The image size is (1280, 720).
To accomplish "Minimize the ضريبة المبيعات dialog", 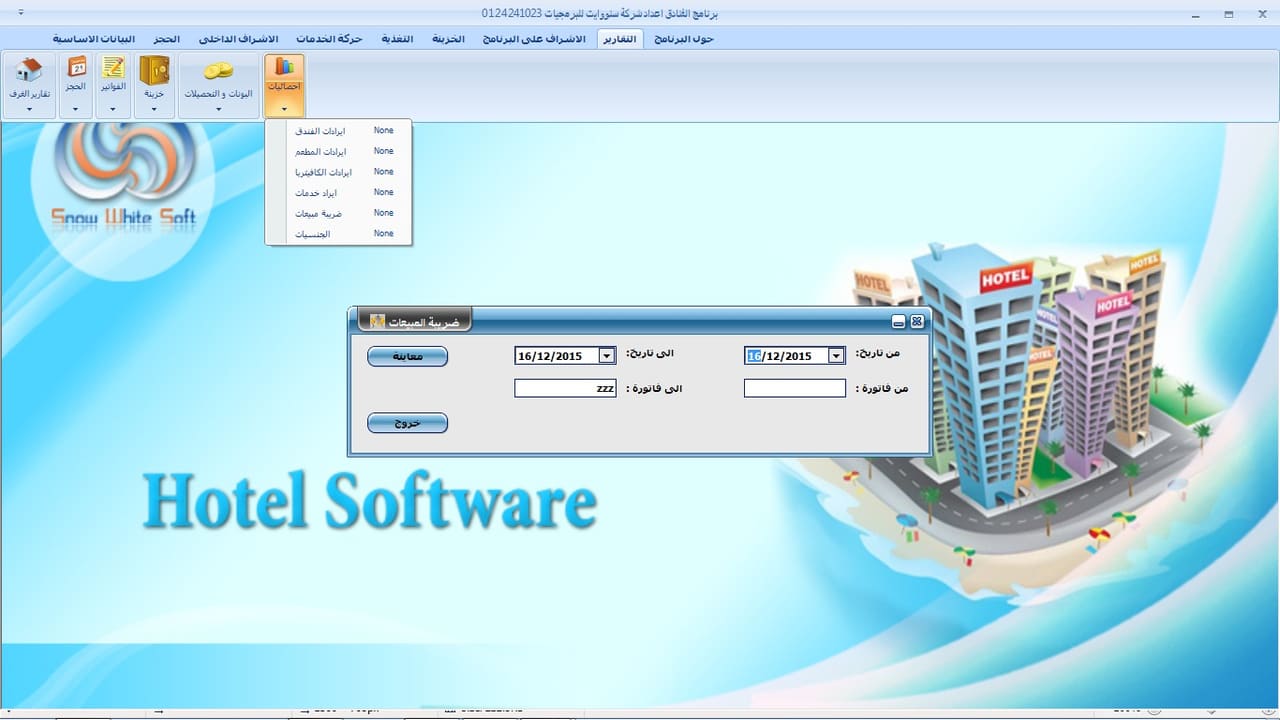I will (899, 322).
